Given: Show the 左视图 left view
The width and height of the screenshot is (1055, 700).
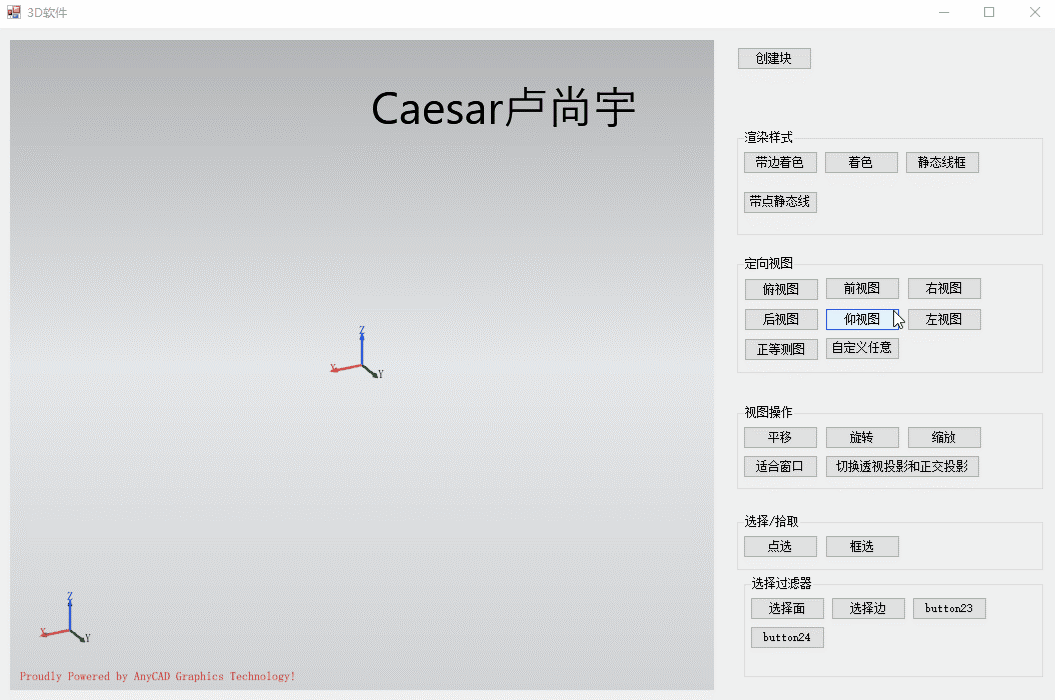Looking at the screenshot, I should tap(944, 319).
